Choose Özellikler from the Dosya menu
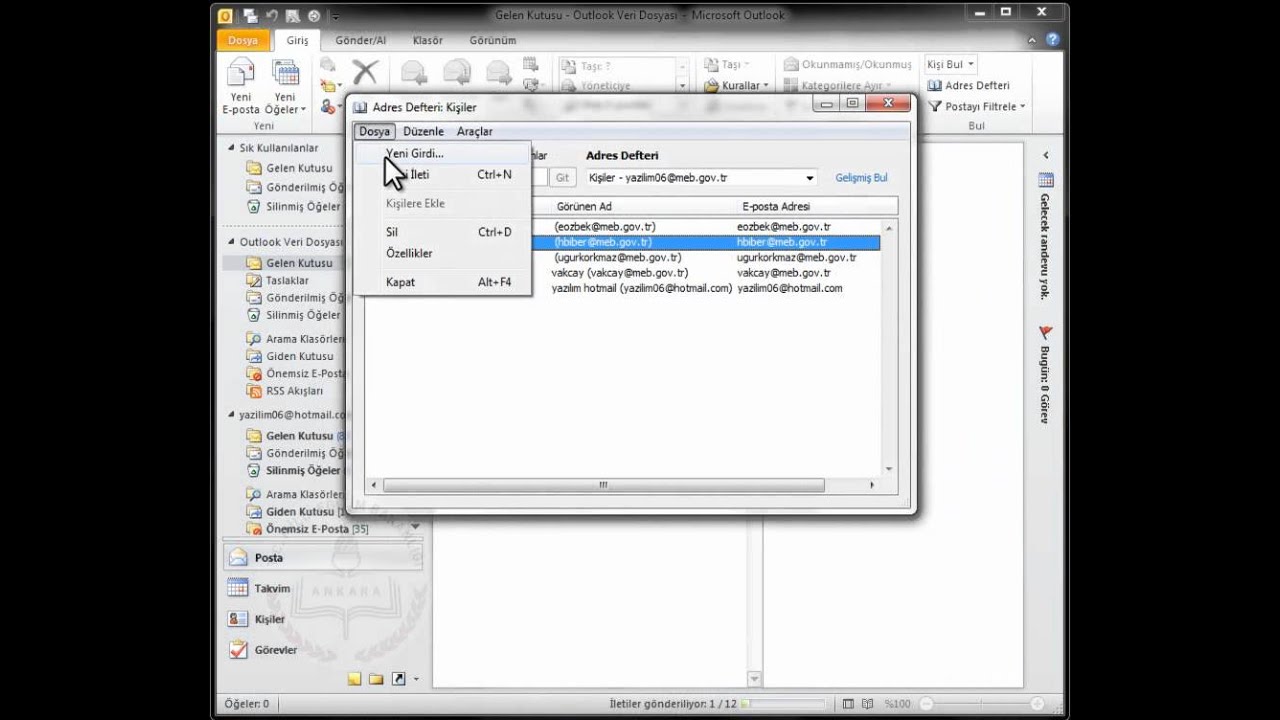The height and width of the screenshot is (720, 1280). tap(443, 254)
